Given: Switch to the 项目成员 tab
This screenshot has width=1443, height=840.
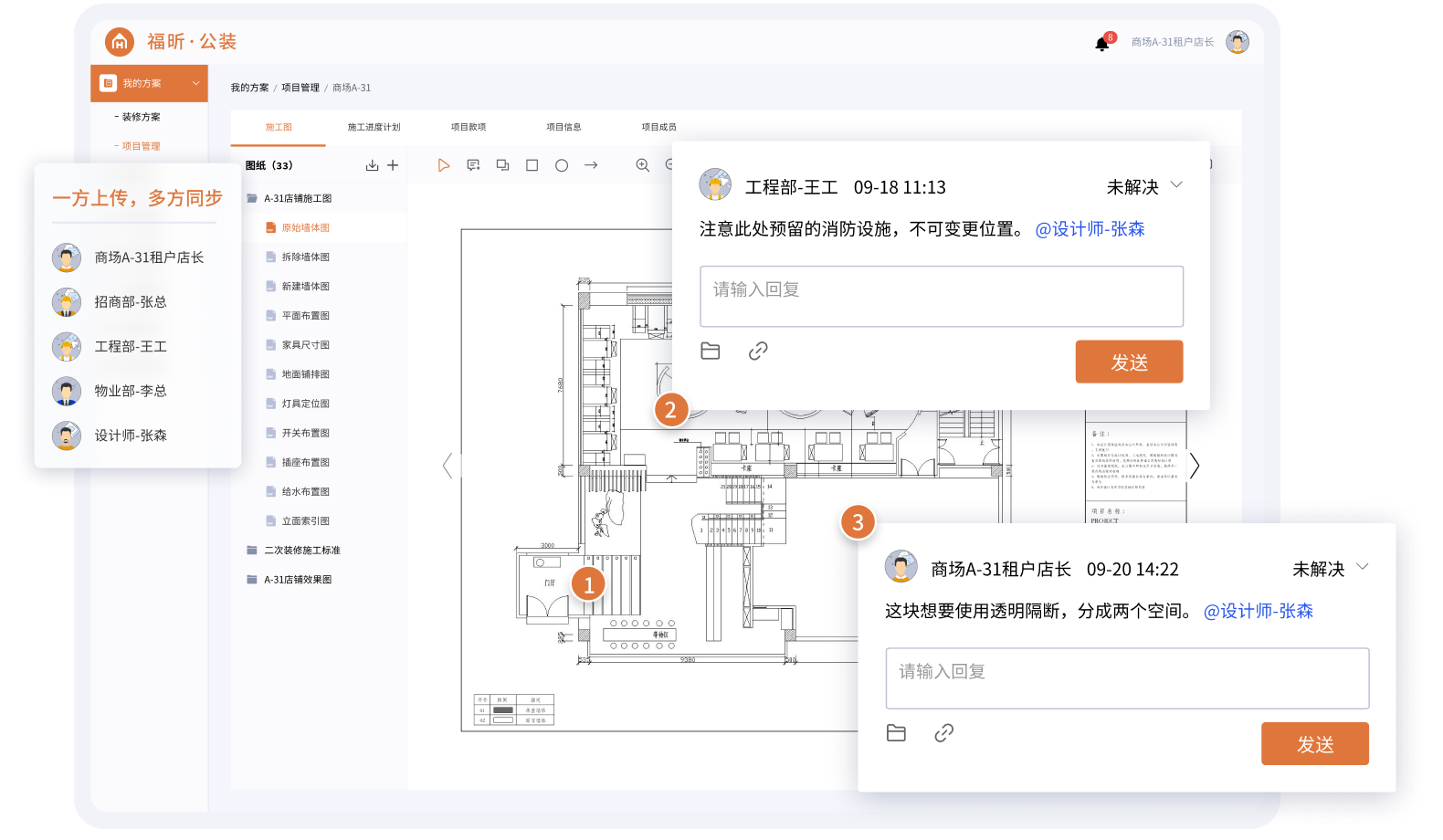Looking at the screenshot, I should click(658, 127).
